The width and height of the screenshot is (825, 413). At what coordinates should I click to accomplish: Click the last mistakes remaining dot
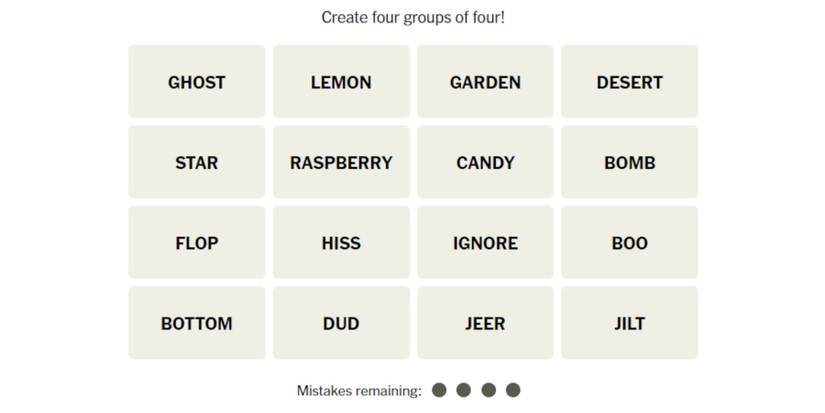(513, 390)
